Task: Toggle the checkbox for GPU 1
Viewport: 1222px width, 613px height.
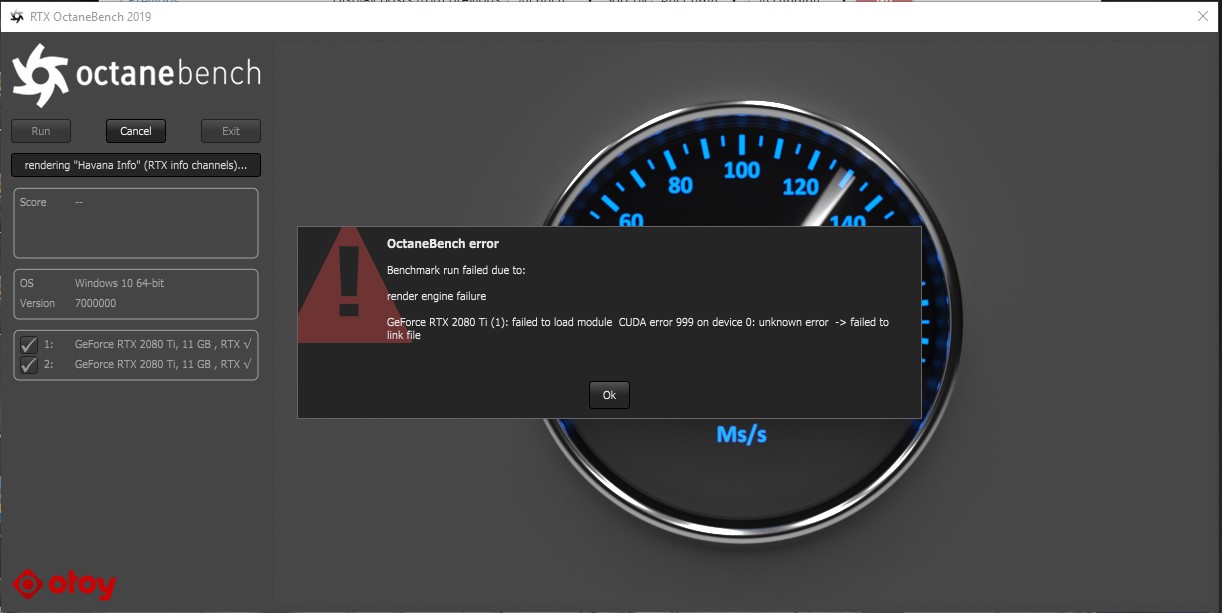Action: [29, 344]
